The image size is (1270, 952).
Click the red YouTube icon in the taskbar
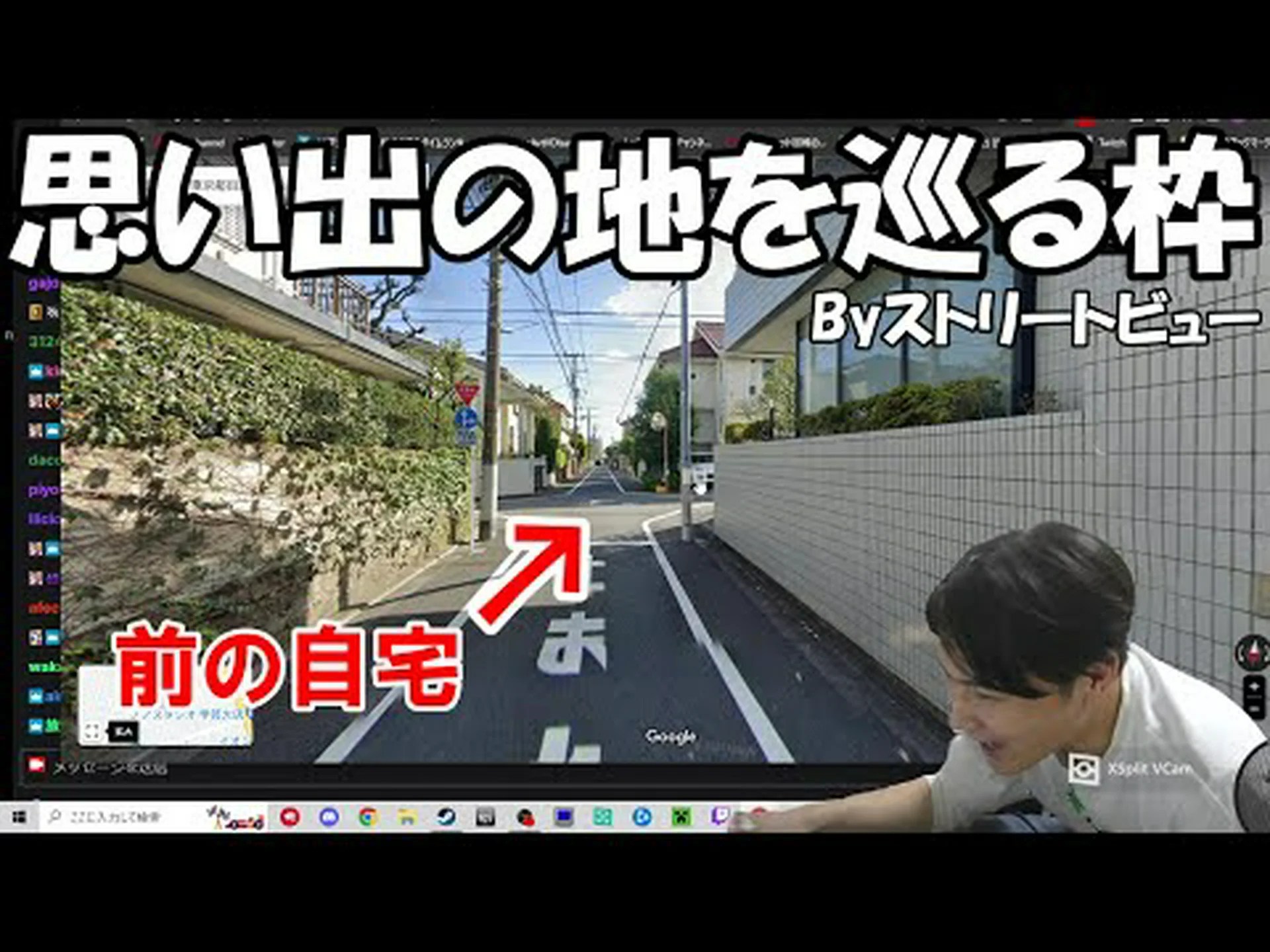290,818
